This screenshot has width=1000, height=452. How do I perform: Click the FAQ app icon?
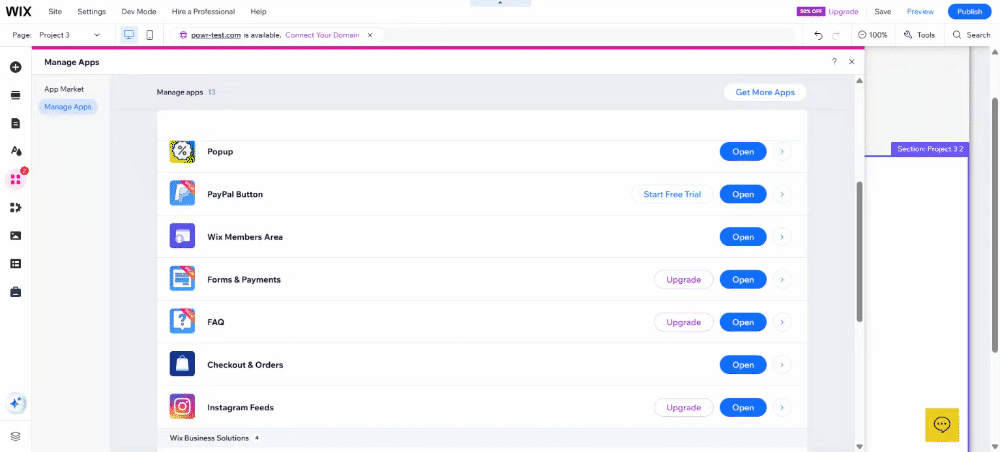click(182, 321)
